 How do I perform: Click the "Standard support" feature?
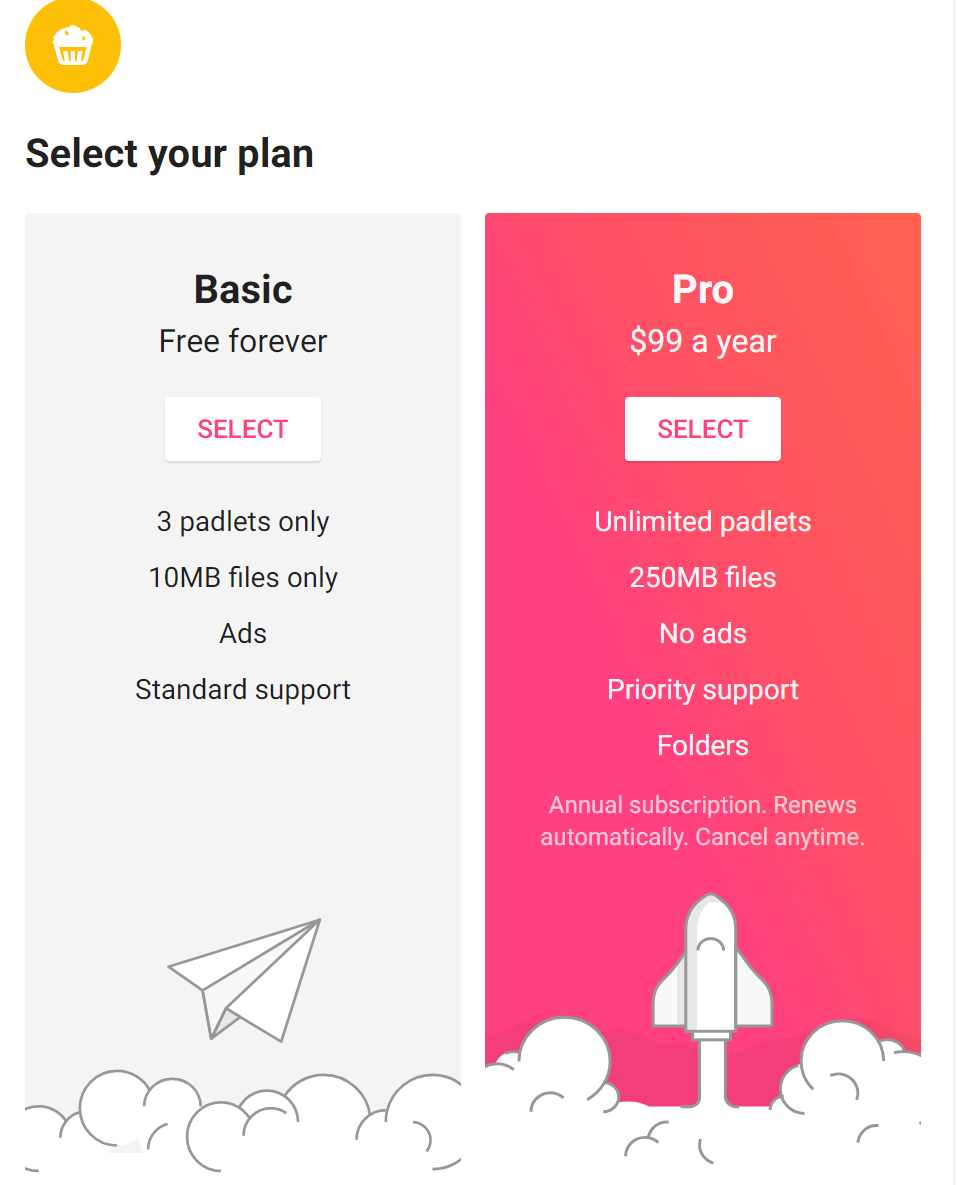click(243, 689)
